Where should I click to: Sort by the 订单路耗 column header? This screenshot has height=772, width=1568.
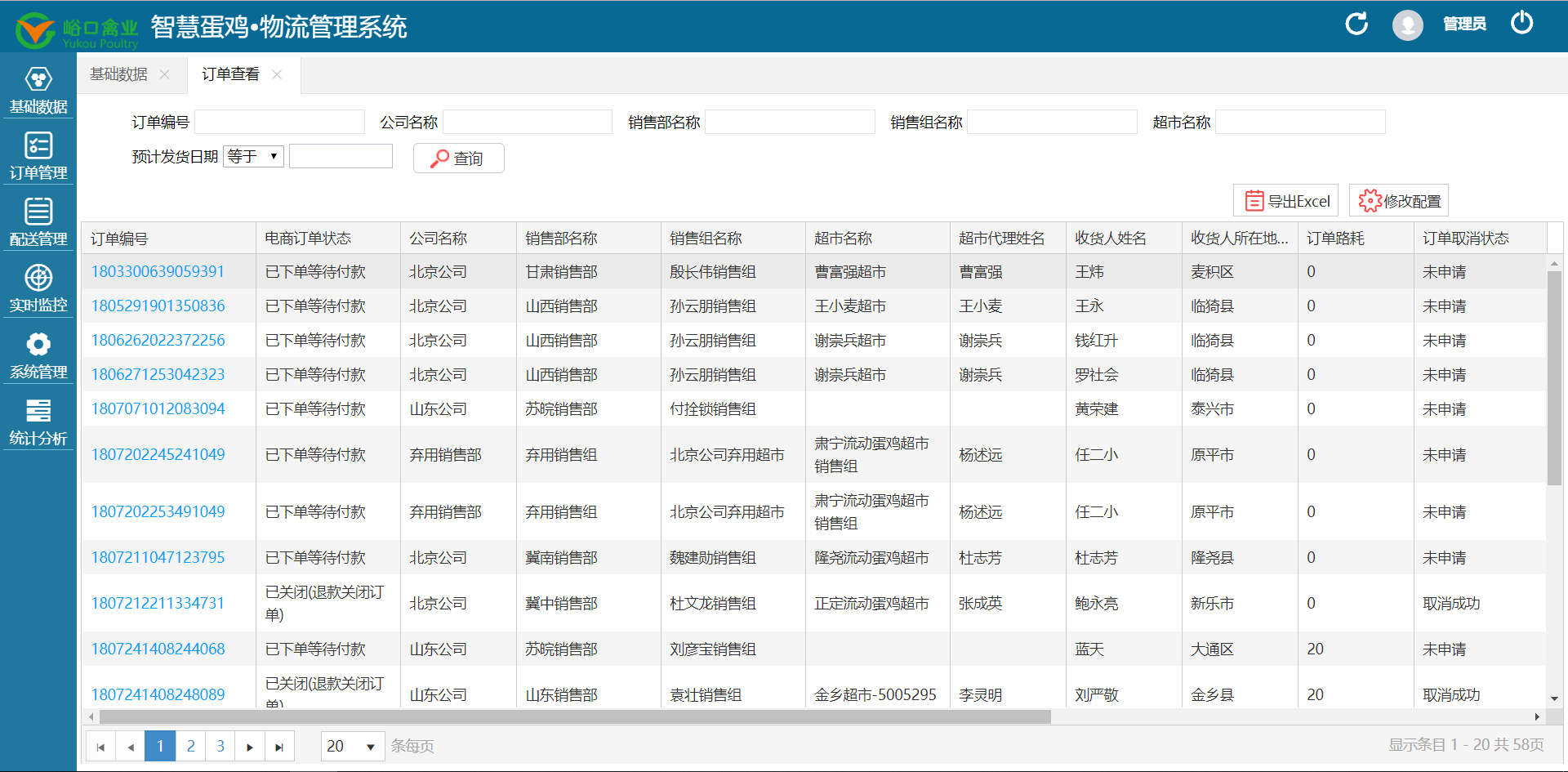(1356, 239)
